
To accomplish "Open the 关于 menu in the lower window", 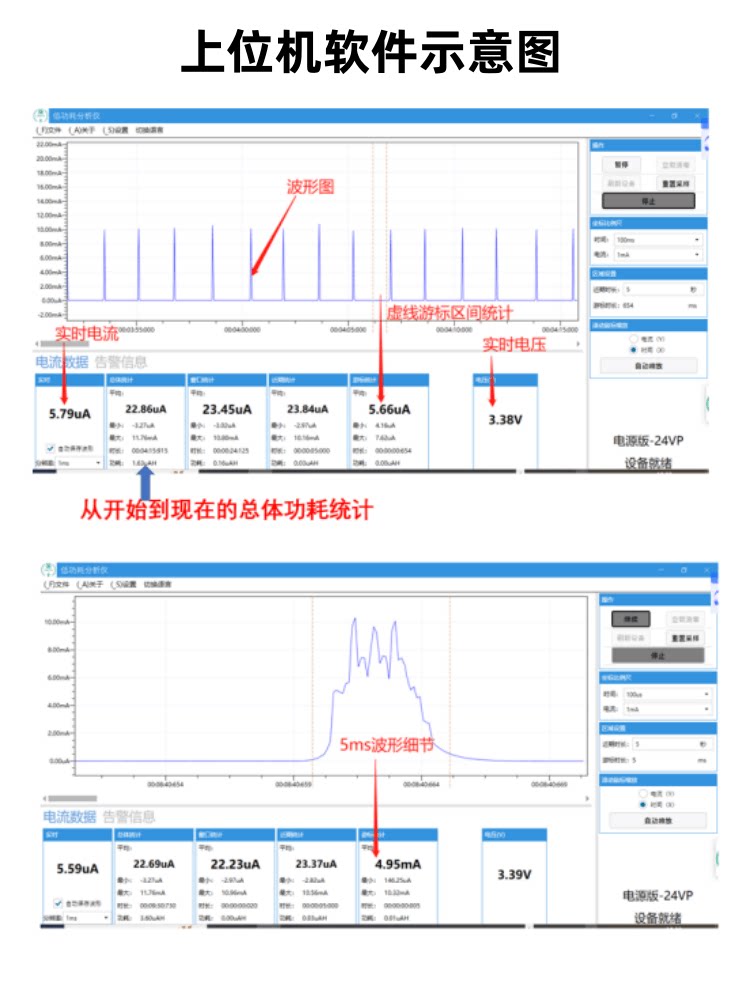I will [92, 584].
